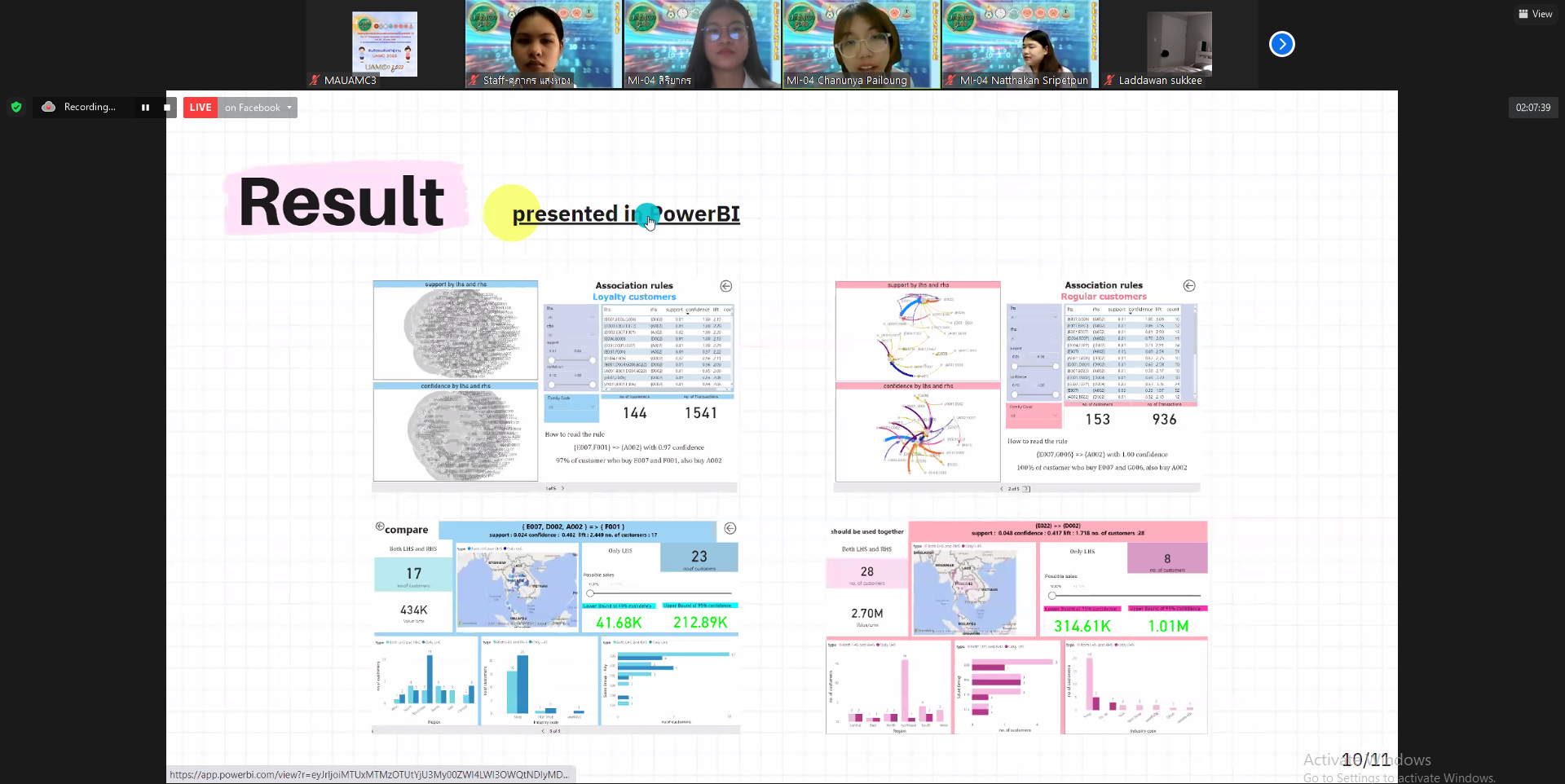1565x784 pixels.
Task: Click the 2.70M value card
Action: click(867, 614)
